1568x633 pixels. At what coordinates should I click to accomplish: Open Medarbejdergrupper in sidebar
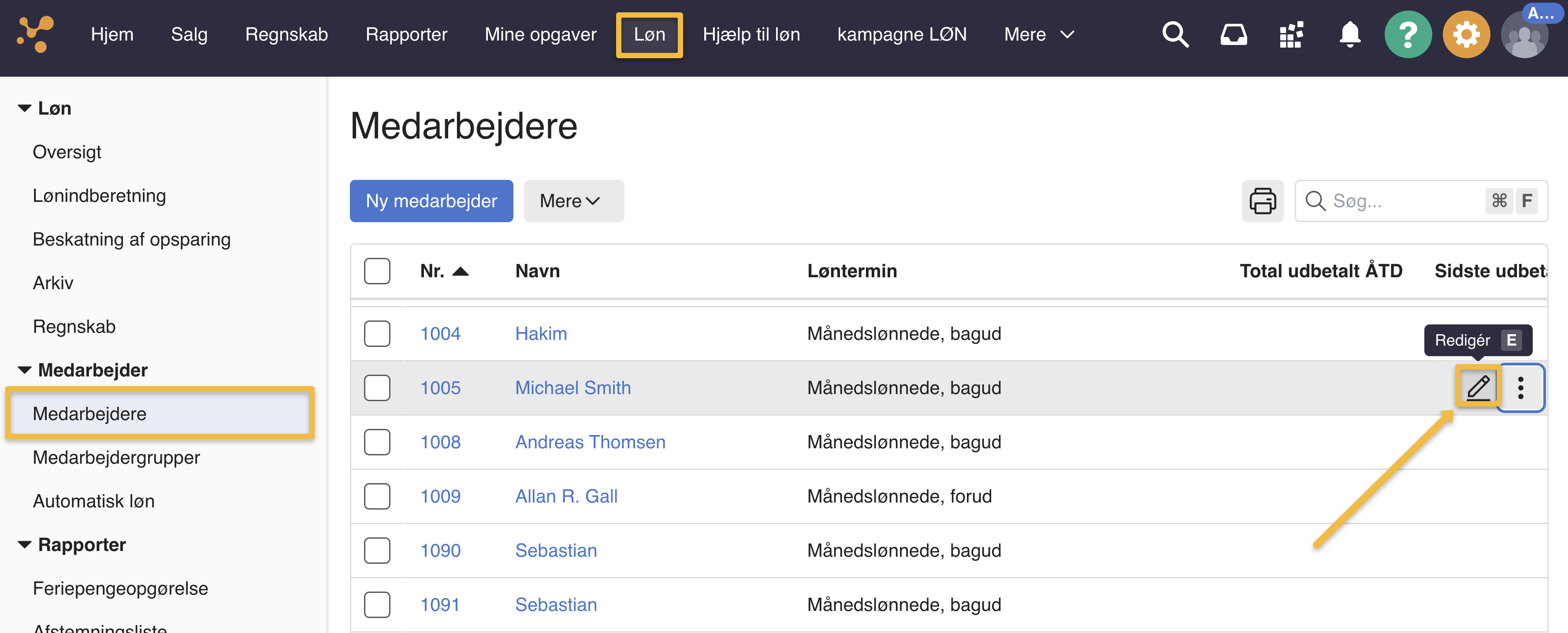116,458
